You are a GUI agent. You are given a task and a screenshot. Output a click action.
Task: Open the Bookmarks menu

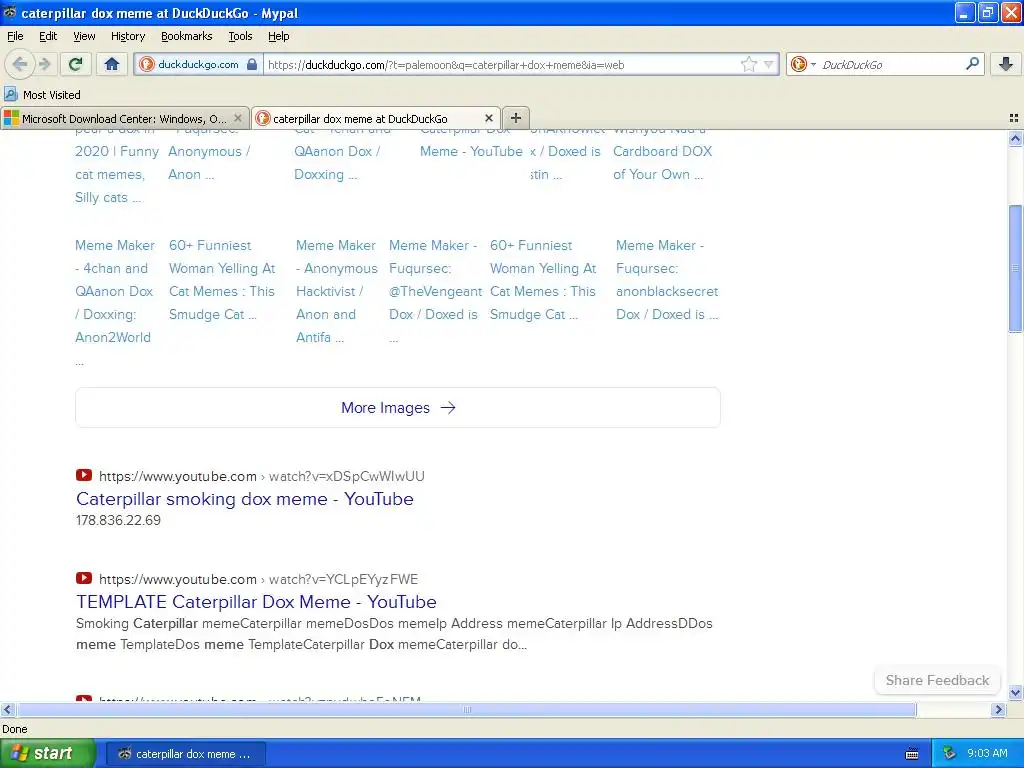coord(187,36)
